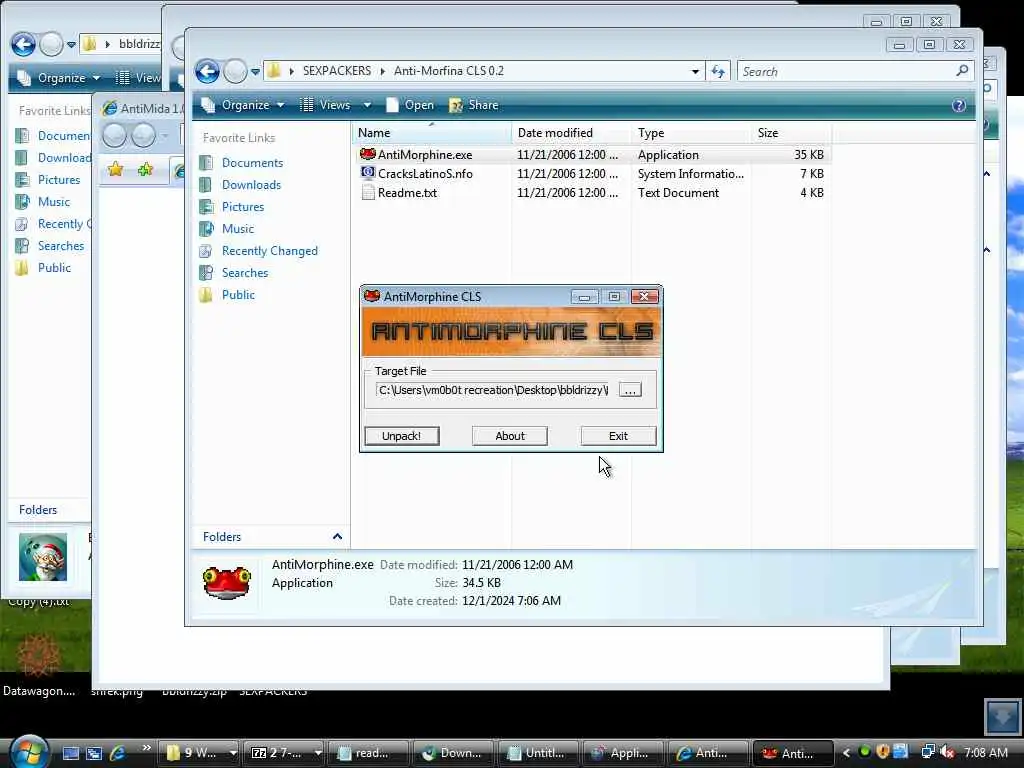The width and height of the screenshot is (1024, 768).
Task: Click refresh icon next to address bar
Action: click(x=718, y=71)
